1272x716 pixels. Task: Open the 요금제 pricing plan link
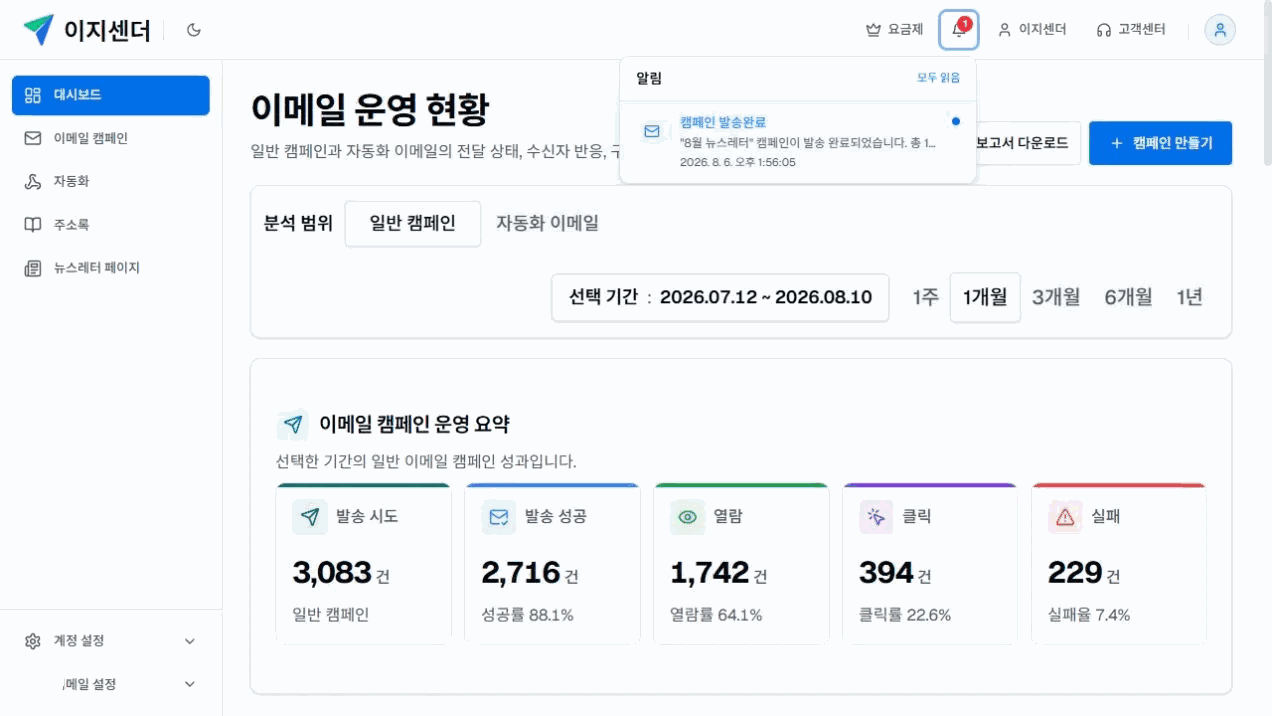(894, 30)
